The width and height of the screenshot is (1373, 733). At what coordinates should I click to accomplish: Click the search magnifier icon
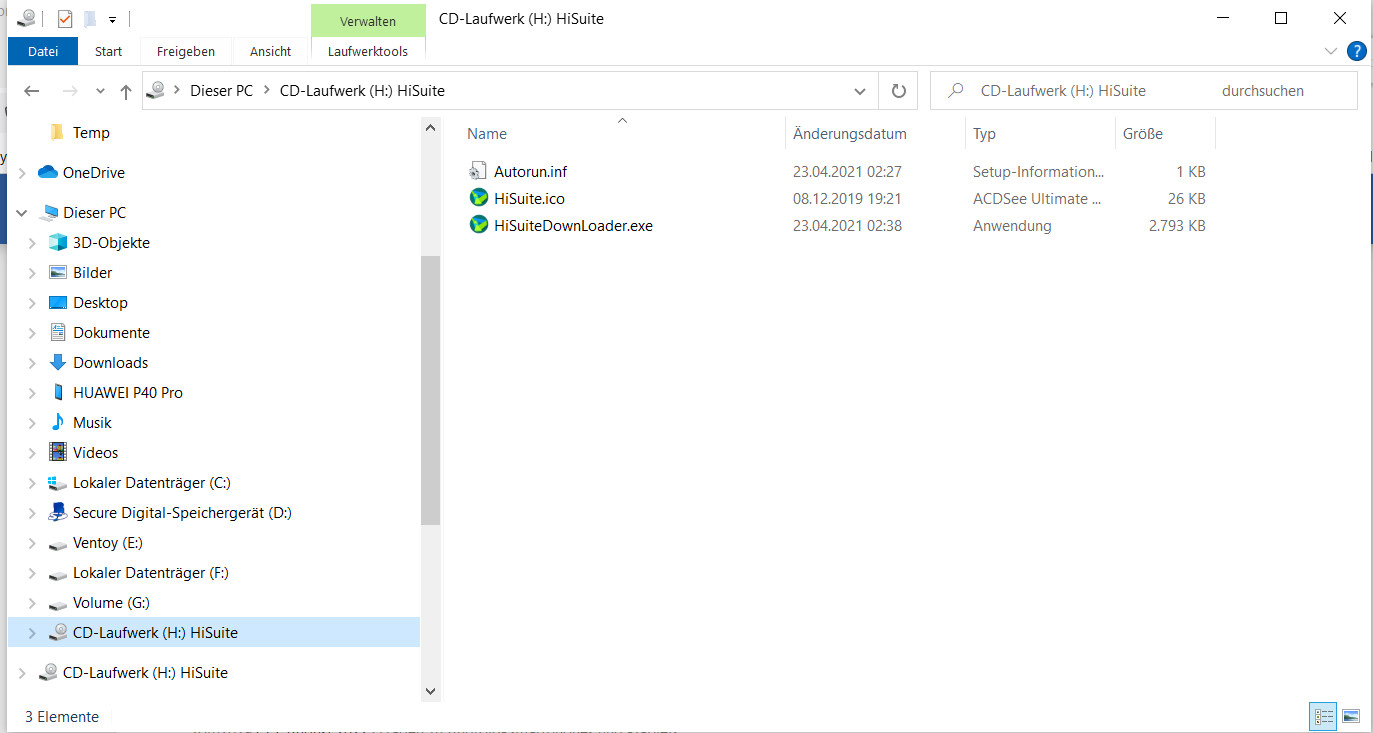click(x=956, y=90)
